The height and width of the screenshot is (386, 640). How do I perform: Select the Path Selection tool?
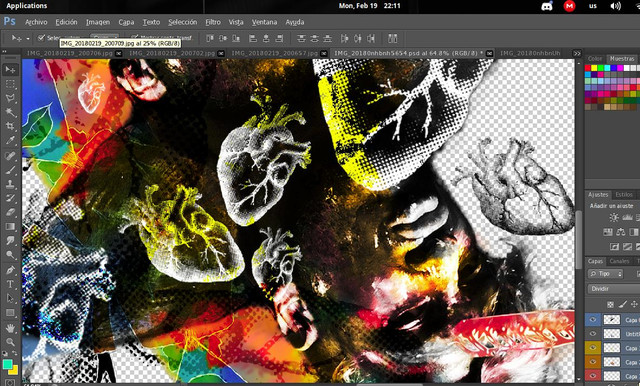[10, 299]
